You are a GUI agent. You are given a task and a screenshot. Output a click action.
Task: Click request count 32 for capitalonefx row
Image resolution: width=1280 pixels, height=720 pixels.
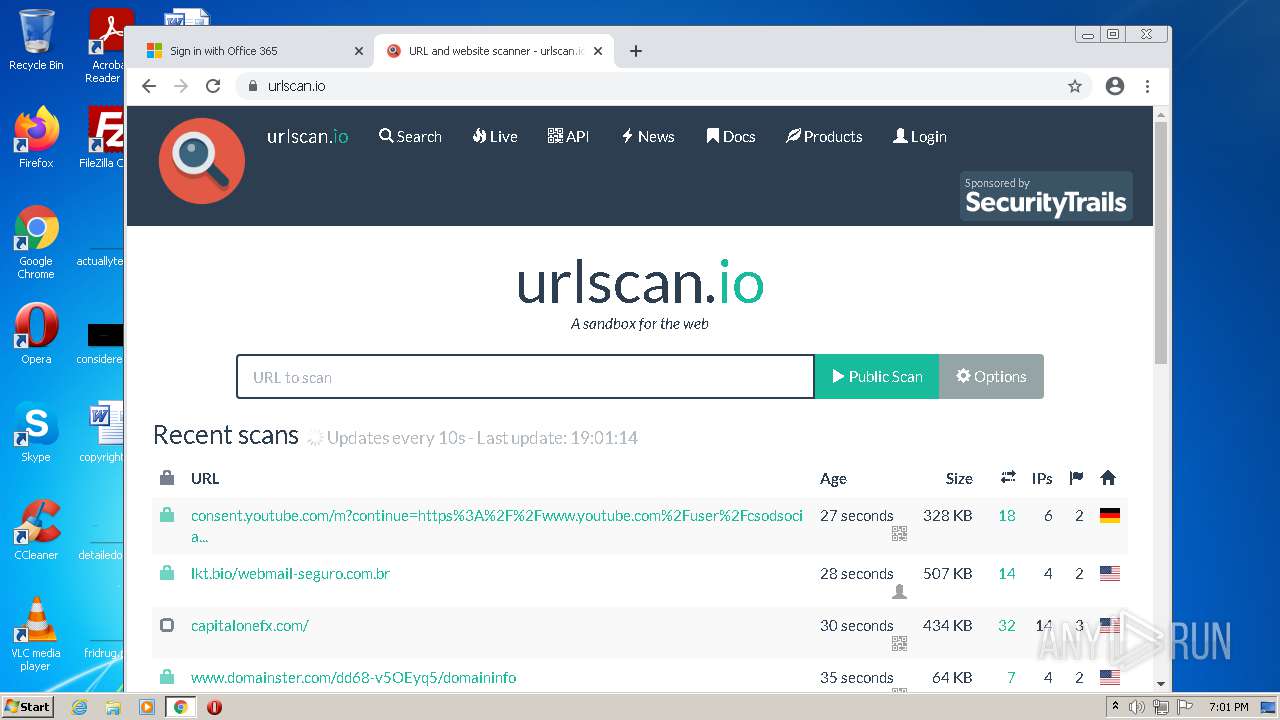click(x=1007, y=626)
